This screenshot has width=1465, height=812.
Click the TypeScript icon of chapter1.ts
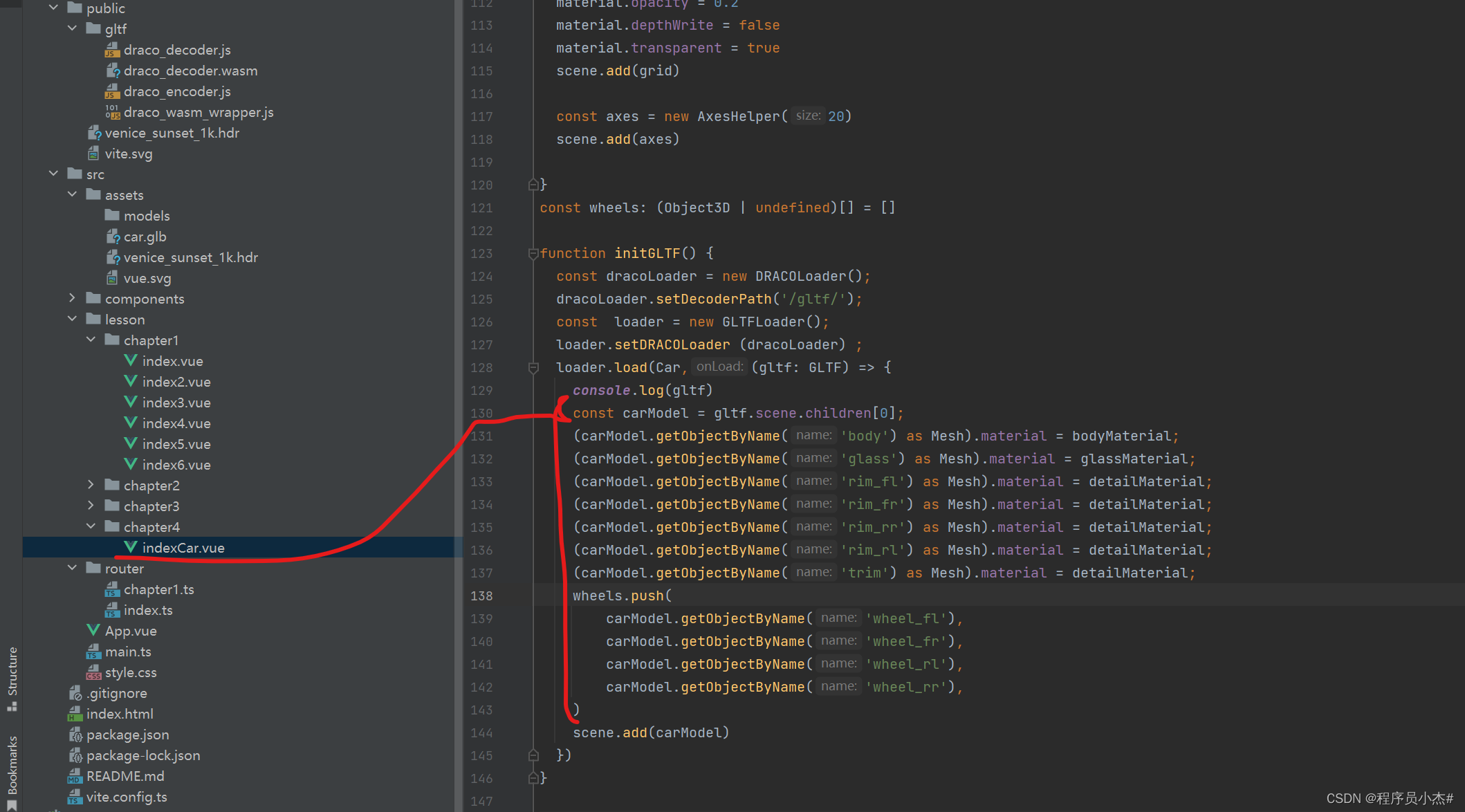[x=112, y=589]
